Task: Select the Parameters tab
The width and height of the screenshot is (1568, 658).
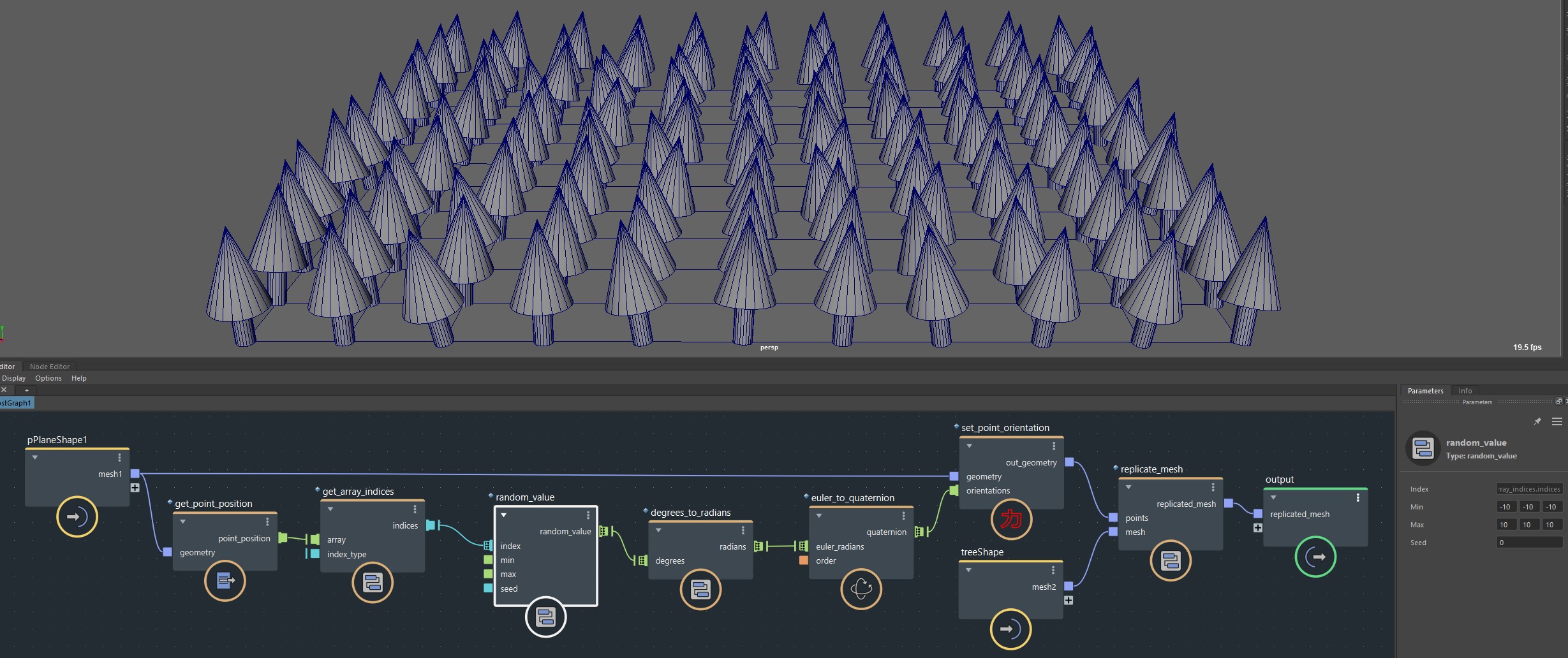Action: click(1425, 391)
